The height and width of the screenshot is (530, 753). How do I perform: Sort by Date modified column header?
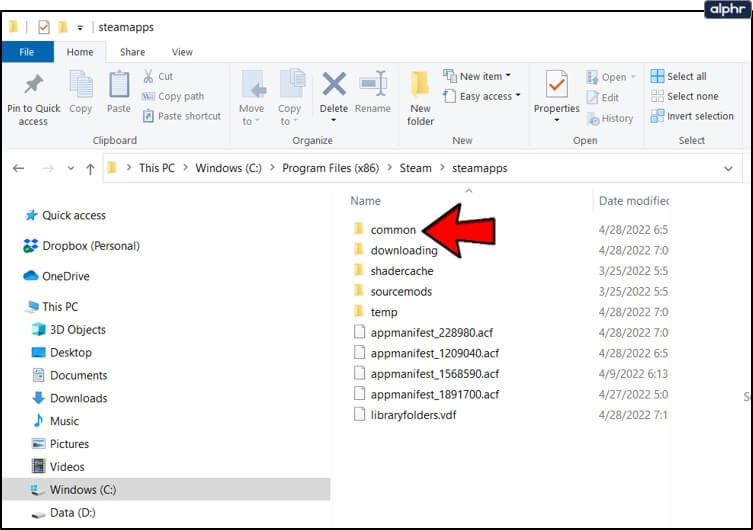point(633,201)
